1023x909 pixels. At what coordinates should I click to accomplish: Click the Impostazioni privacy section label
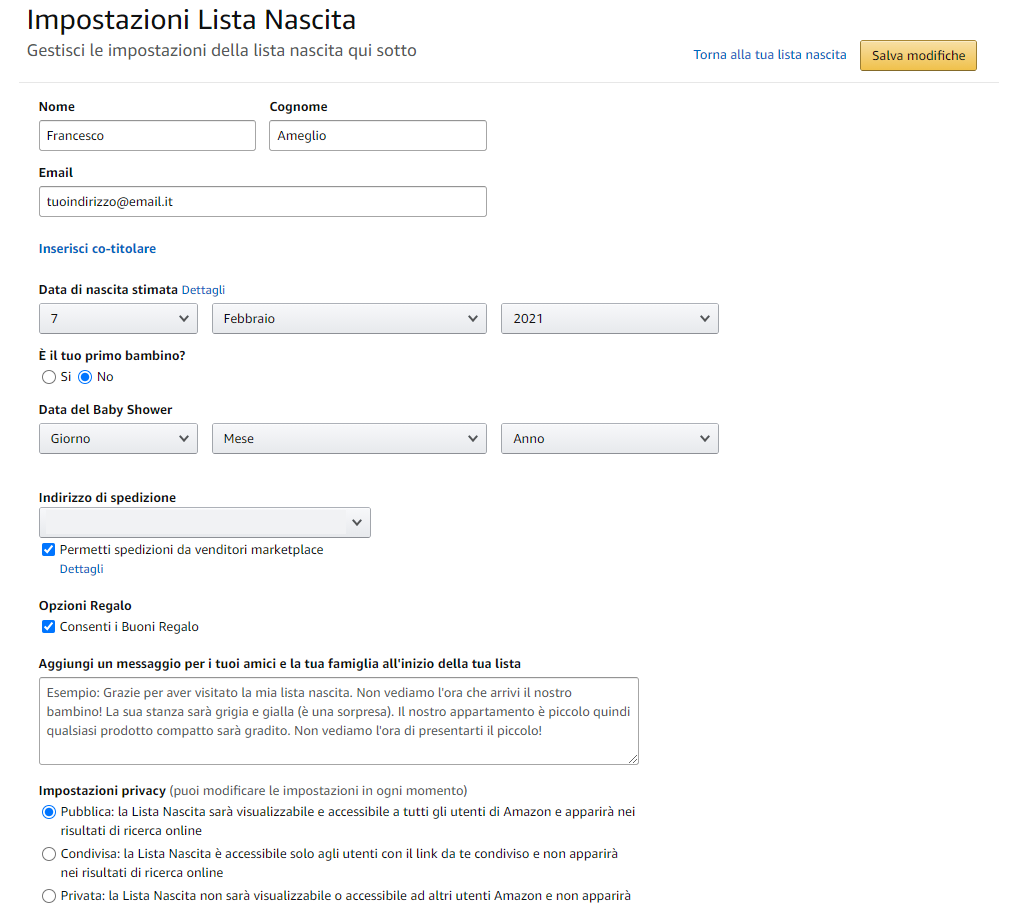click(x=102, y=791)
